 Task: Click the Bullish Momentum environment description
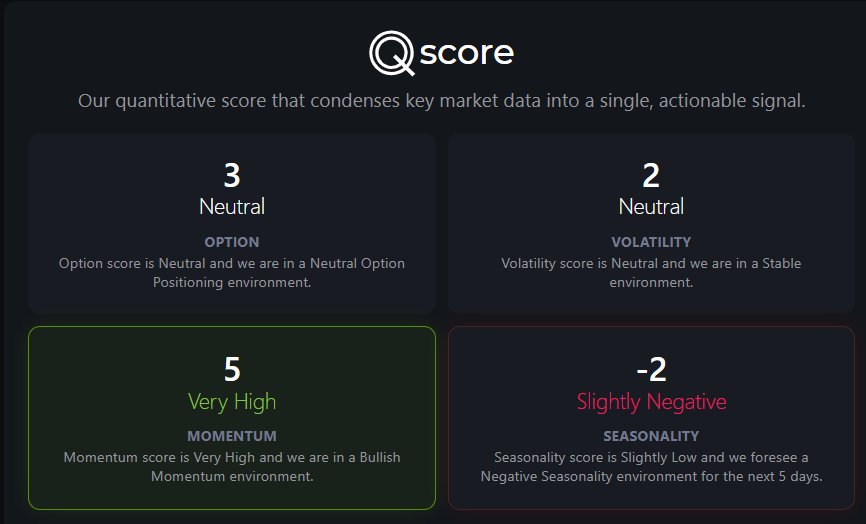pos(232,467)
